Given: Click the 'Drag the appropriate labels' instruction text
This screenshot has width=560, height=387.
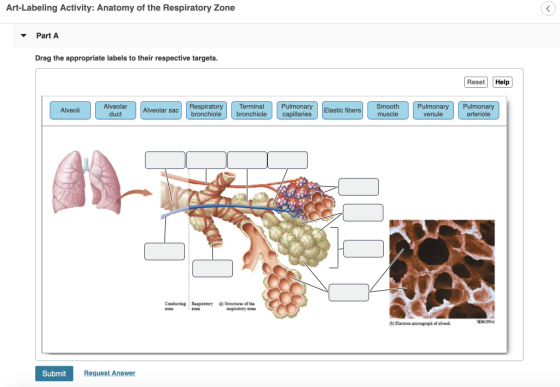Looking at the screenshot, I should point(126,58).
